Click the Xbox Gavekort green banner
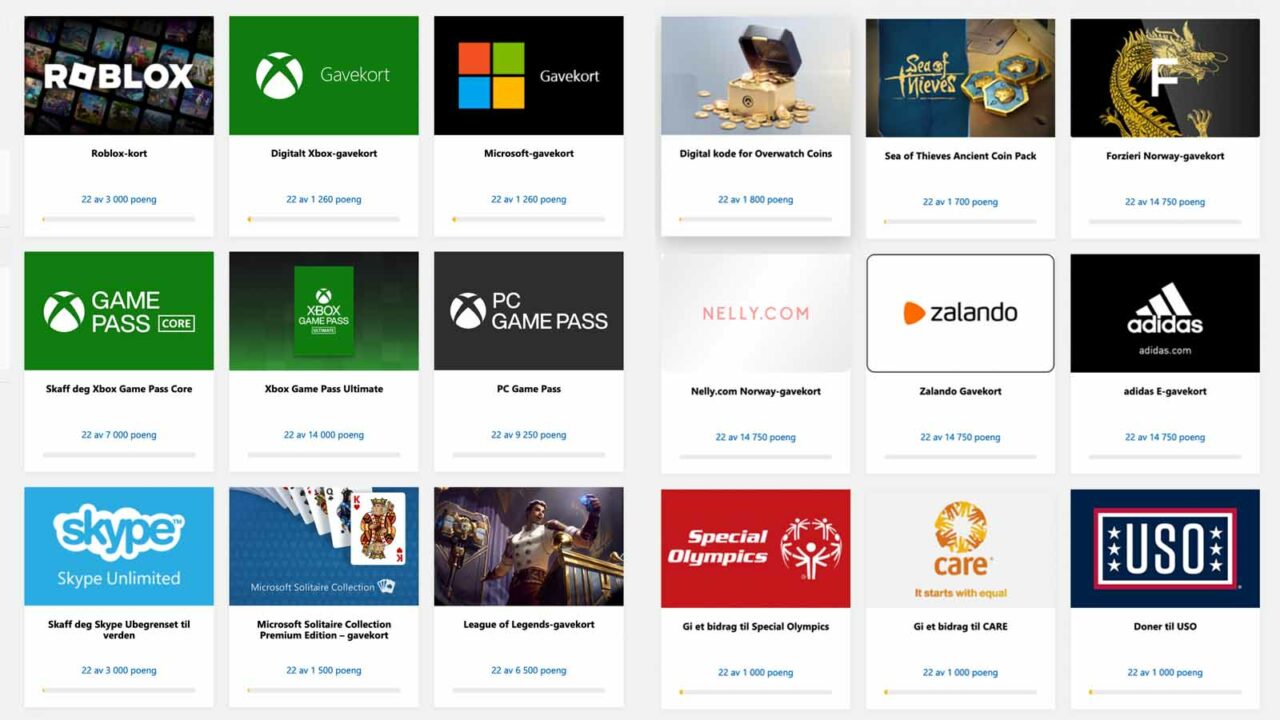The height and width of the screenshot is (720, 1280). click(324, 75)
